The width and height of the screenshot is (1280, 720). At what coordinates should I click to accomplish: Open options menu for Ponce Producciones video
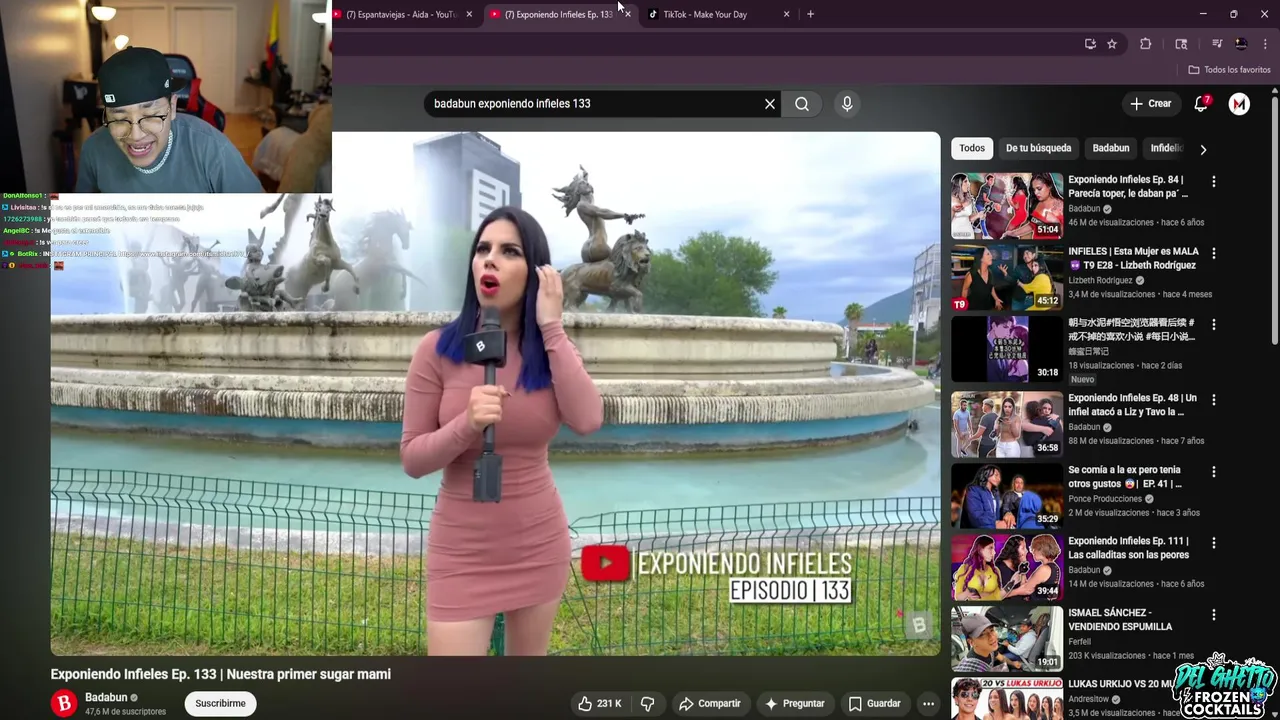click(1214, 472)
